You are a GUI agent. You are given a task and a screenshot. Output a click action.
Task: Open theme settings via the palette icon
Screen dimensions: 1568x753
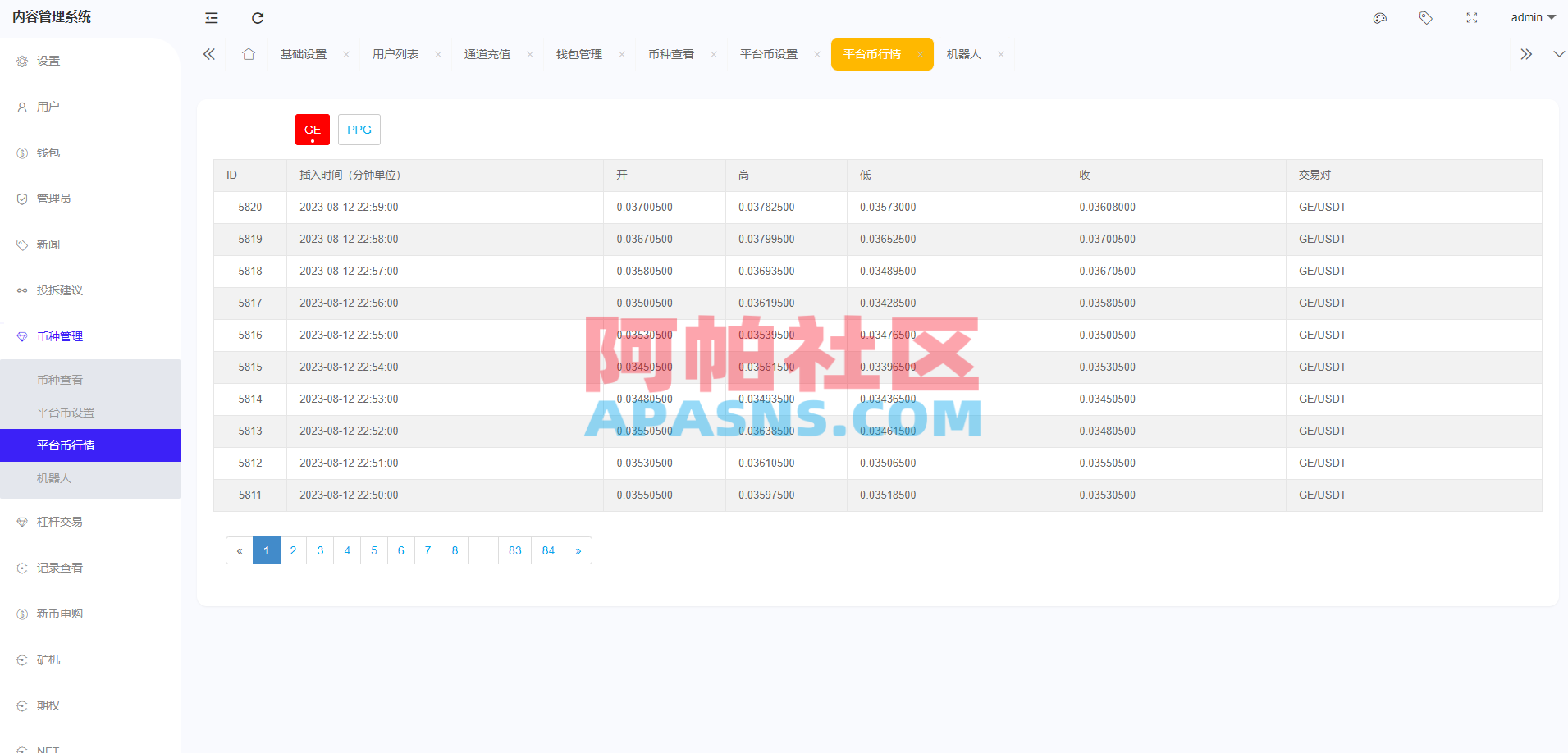[x=1379, y=17]
